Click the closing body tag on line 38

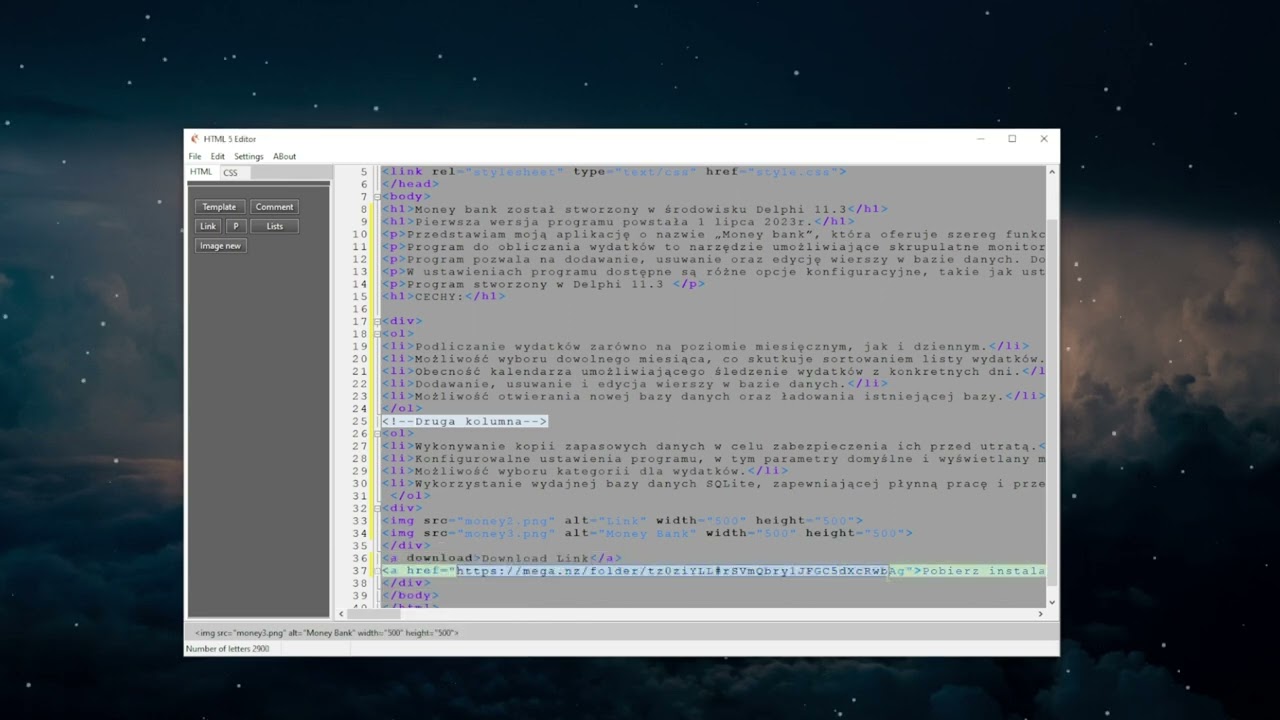click(x=410, y=596)
